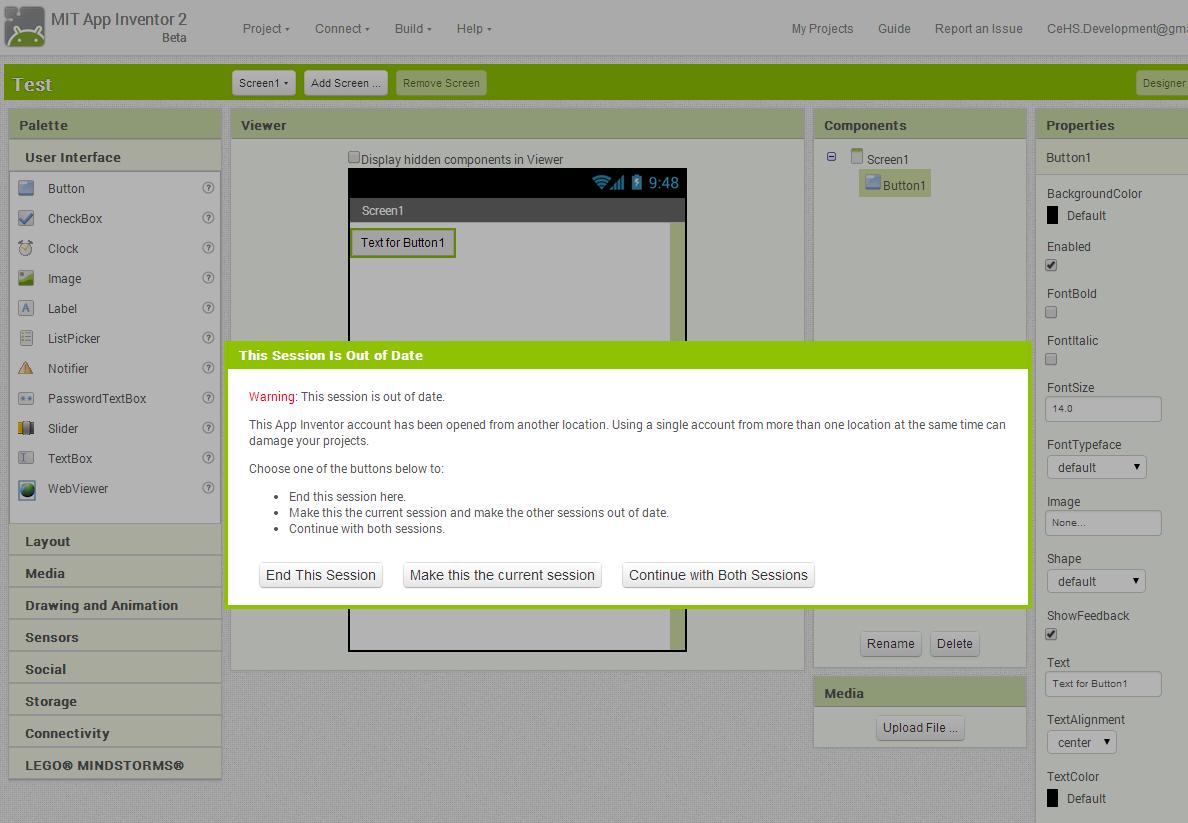Open the BackgroundColor black swatch
The image size is (1188, 823).
pos(1052,215)
